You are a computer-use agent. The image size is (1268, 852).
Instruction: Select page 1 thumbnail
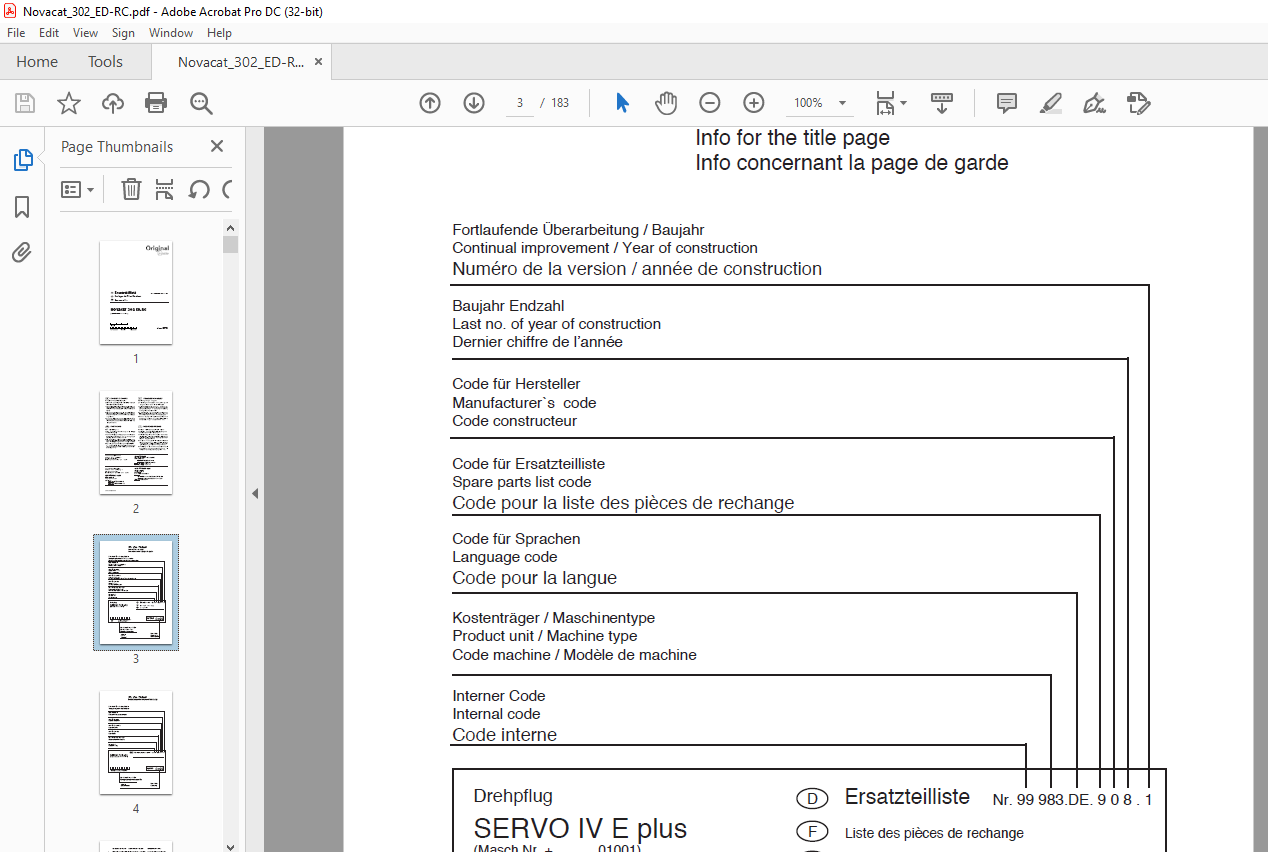[x=136, y=292]
